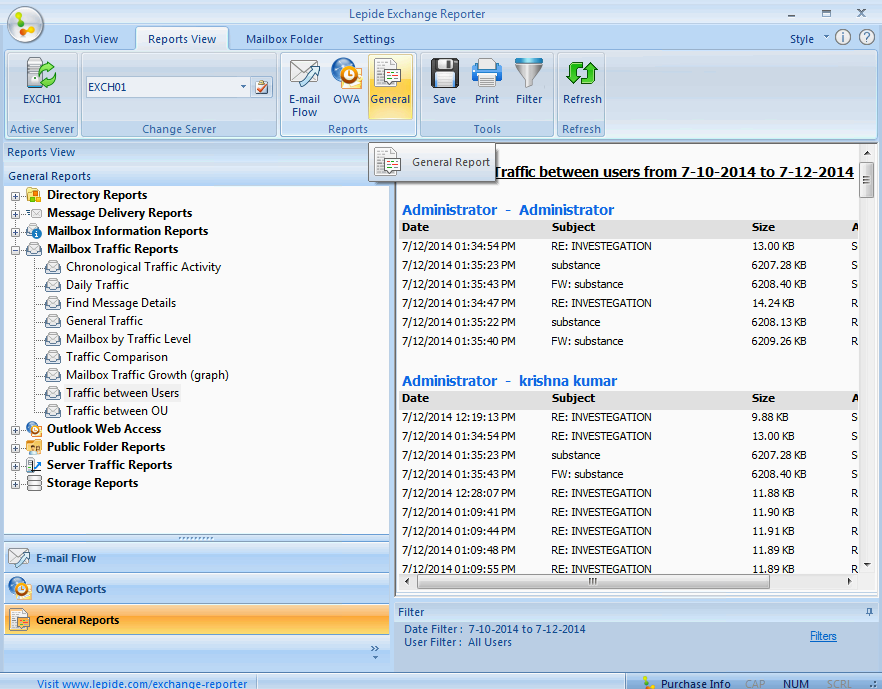Open the Filters link
Screen dimensions: 882x689
(823, 636)
